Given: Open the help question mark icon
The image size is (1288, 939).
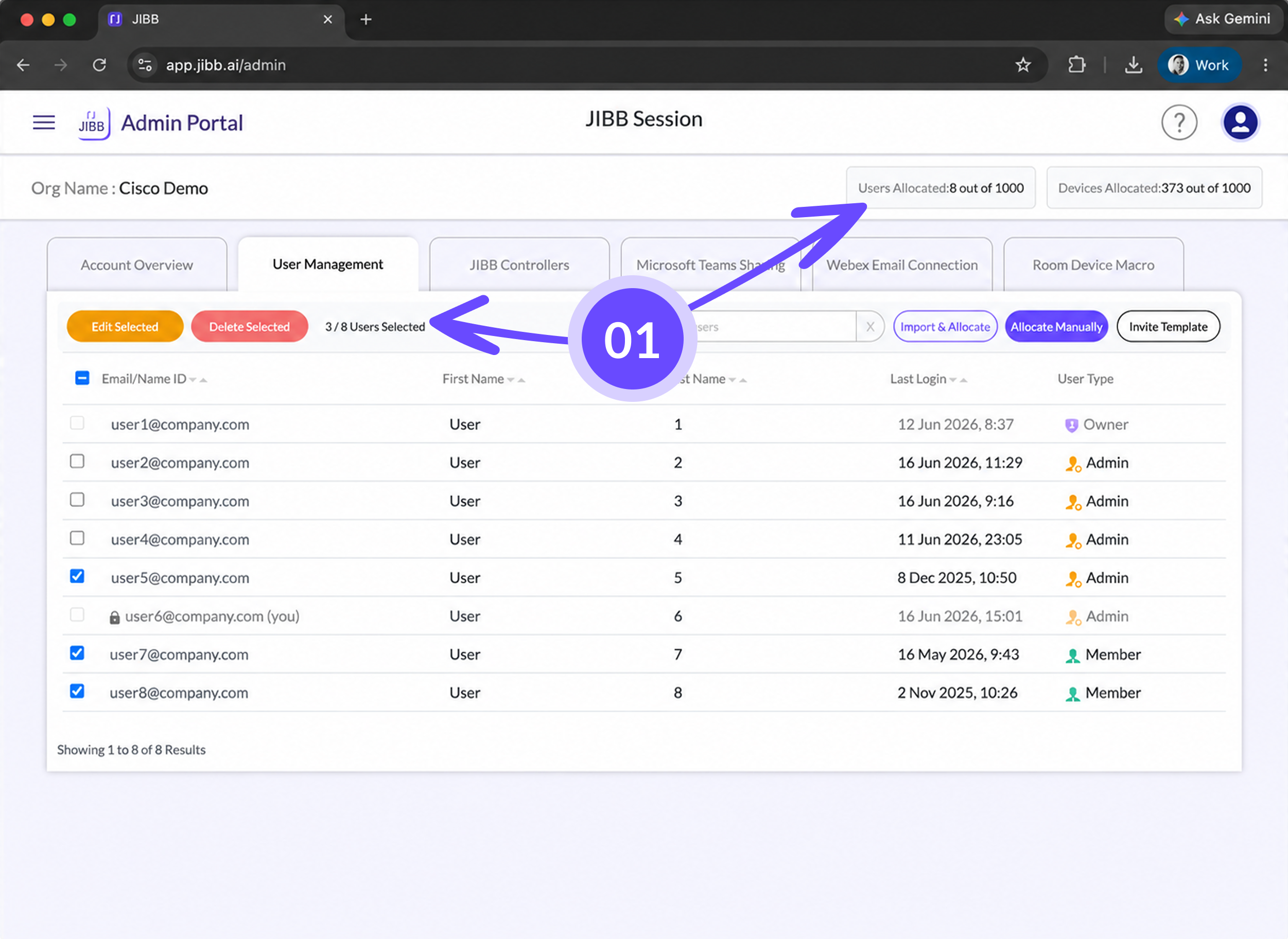Looking at the screenshot, I should [1179, 122].
